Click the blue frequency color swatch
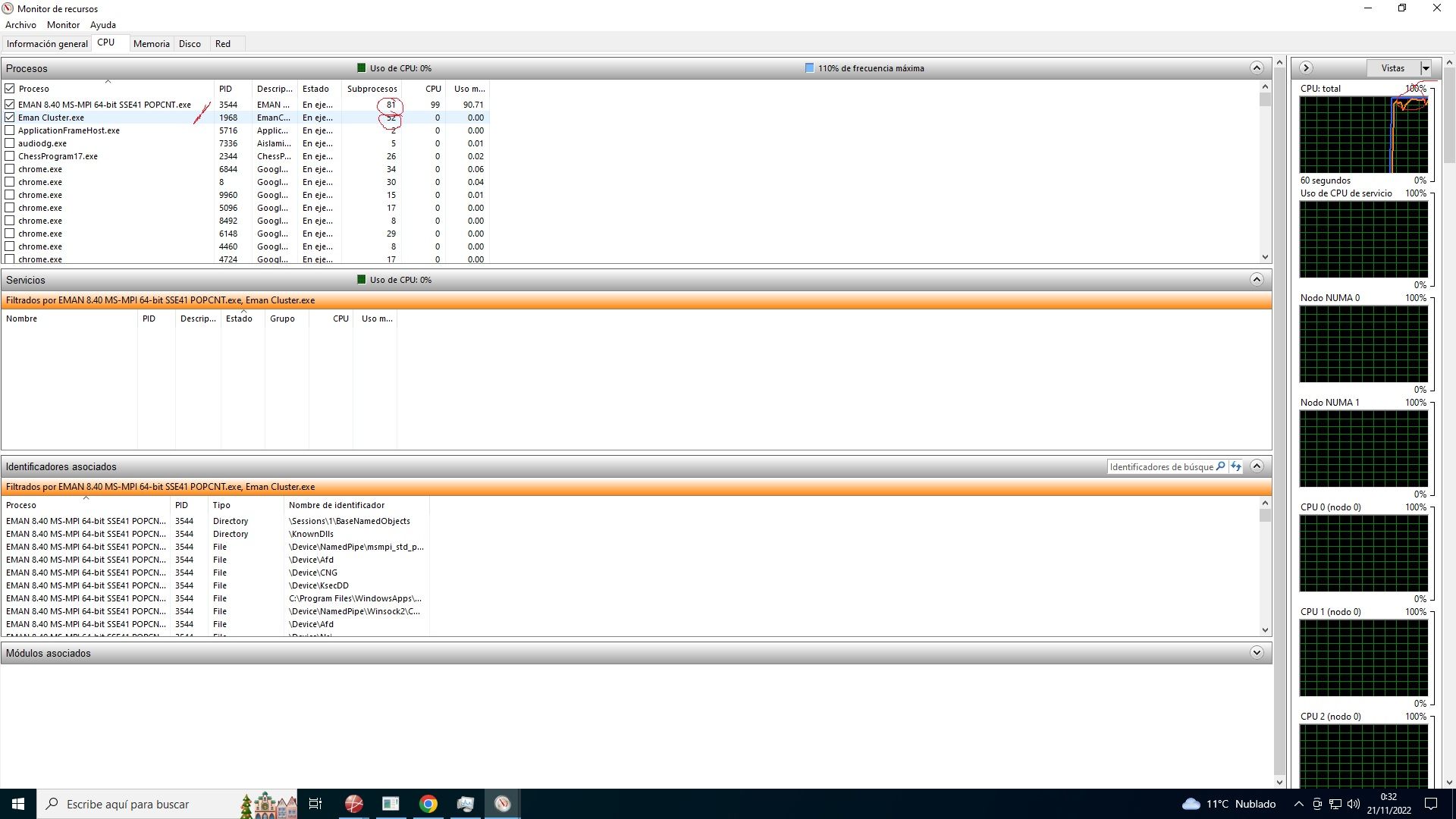1456x819 pixels. tap(809, 68)
